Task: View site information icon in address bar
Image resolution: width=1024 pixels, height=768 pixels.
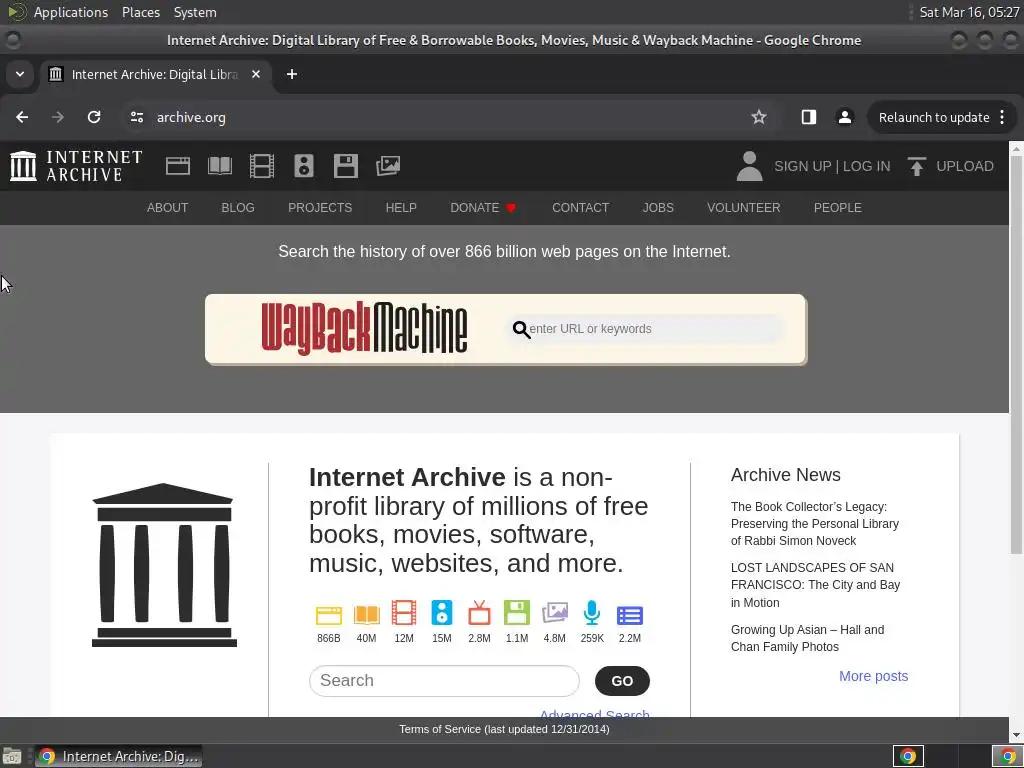Action: click(136, 118)
